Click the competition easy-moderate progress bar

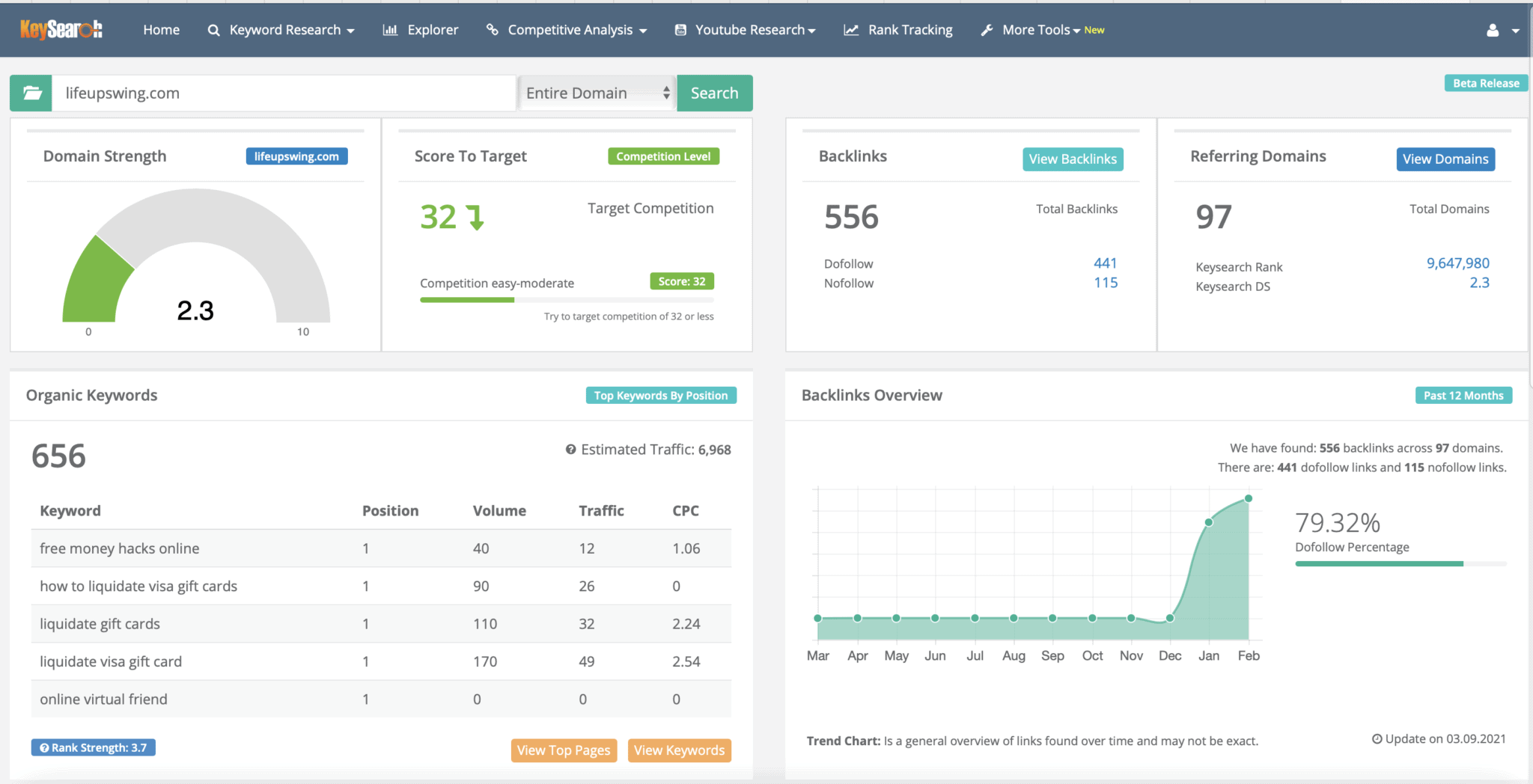coord(567,300)
